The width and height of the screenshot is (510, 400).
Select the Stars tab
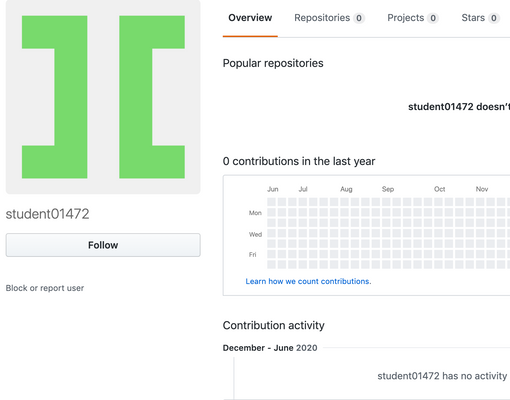pyautogui.click(x=480, y=18)
